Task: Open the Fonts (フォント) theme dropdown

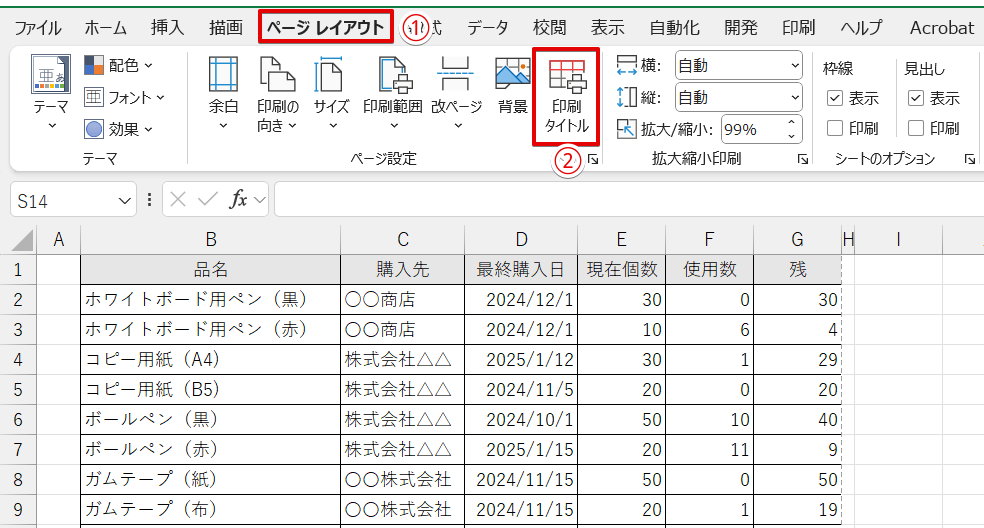Action: pos(124,97)
